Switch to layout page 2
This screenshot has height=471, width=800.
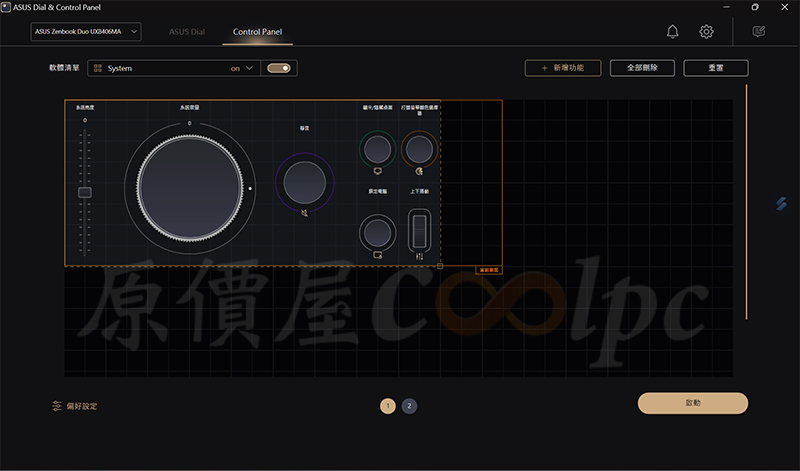pyautogui.click(x=410, y=406)
